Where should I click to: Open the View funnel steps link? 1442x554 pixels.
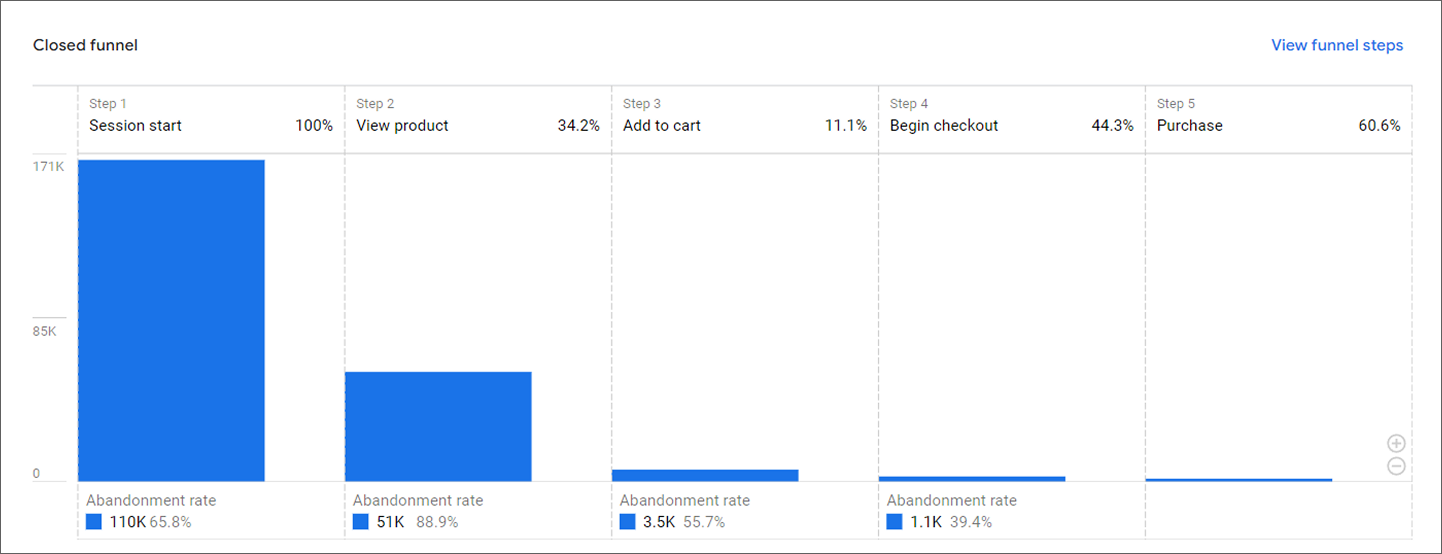tap(1337, 45)
